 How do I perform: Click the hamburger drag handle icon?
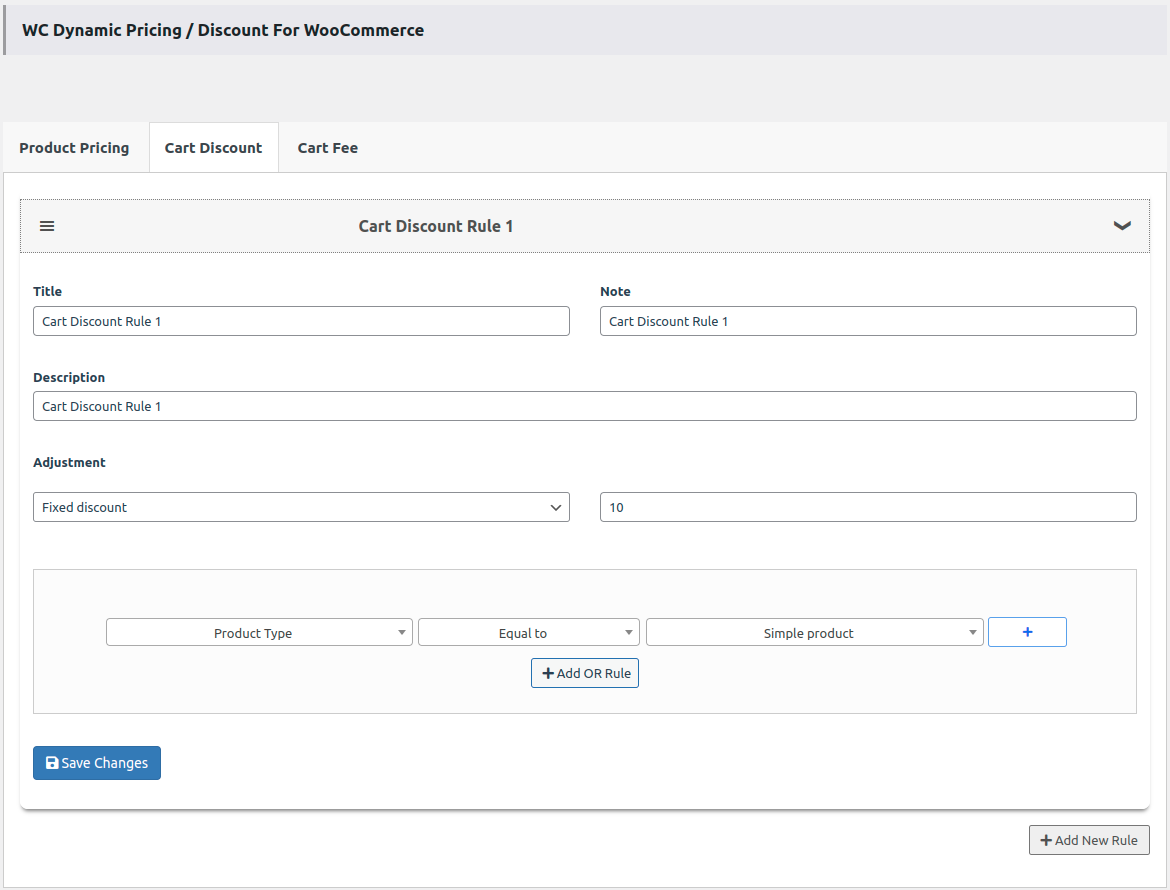point(47,226)
